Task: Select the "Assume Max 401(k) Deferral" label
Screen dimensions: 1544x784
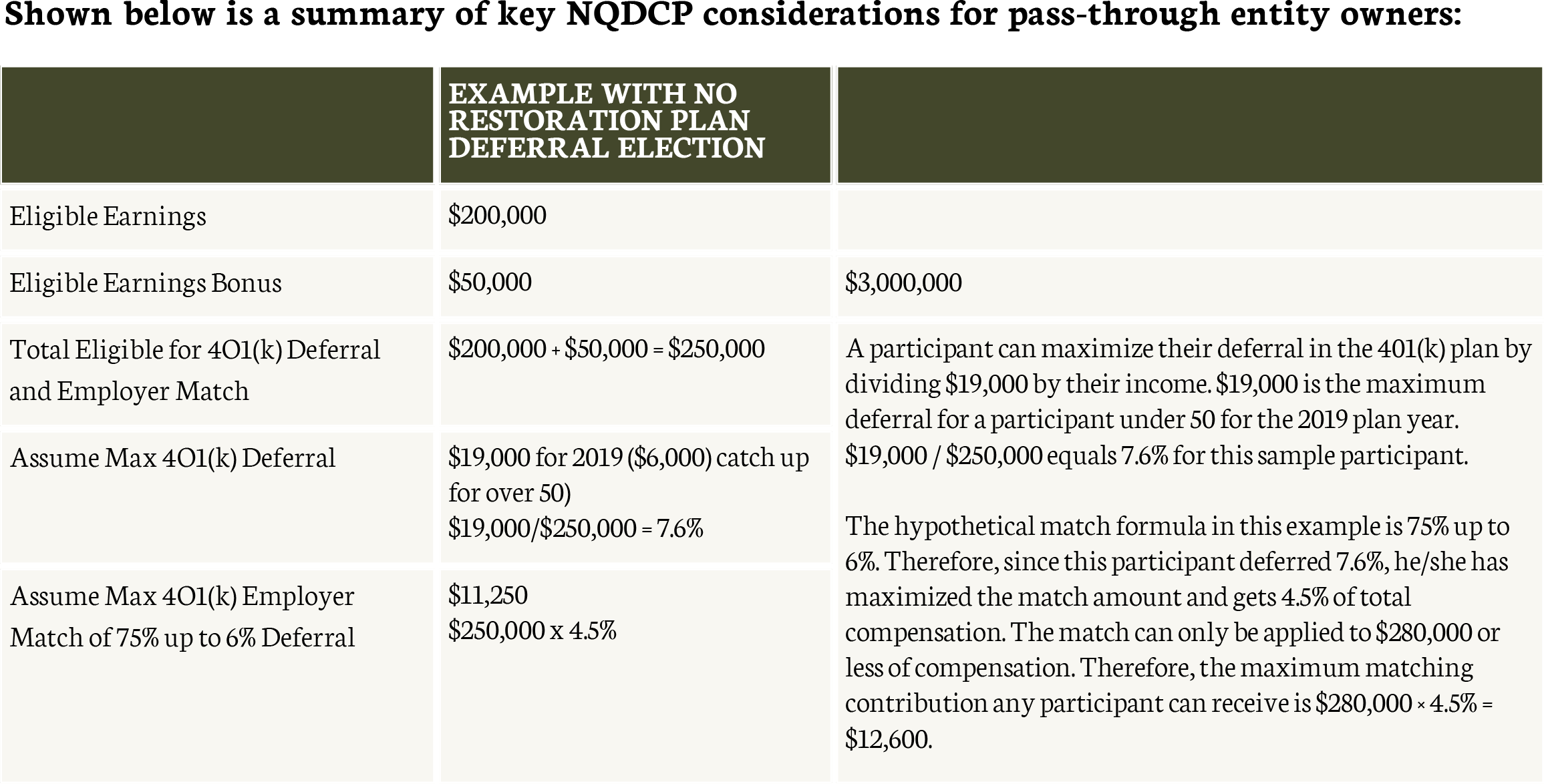Action: pyautogui.click(x=173, y=458)
